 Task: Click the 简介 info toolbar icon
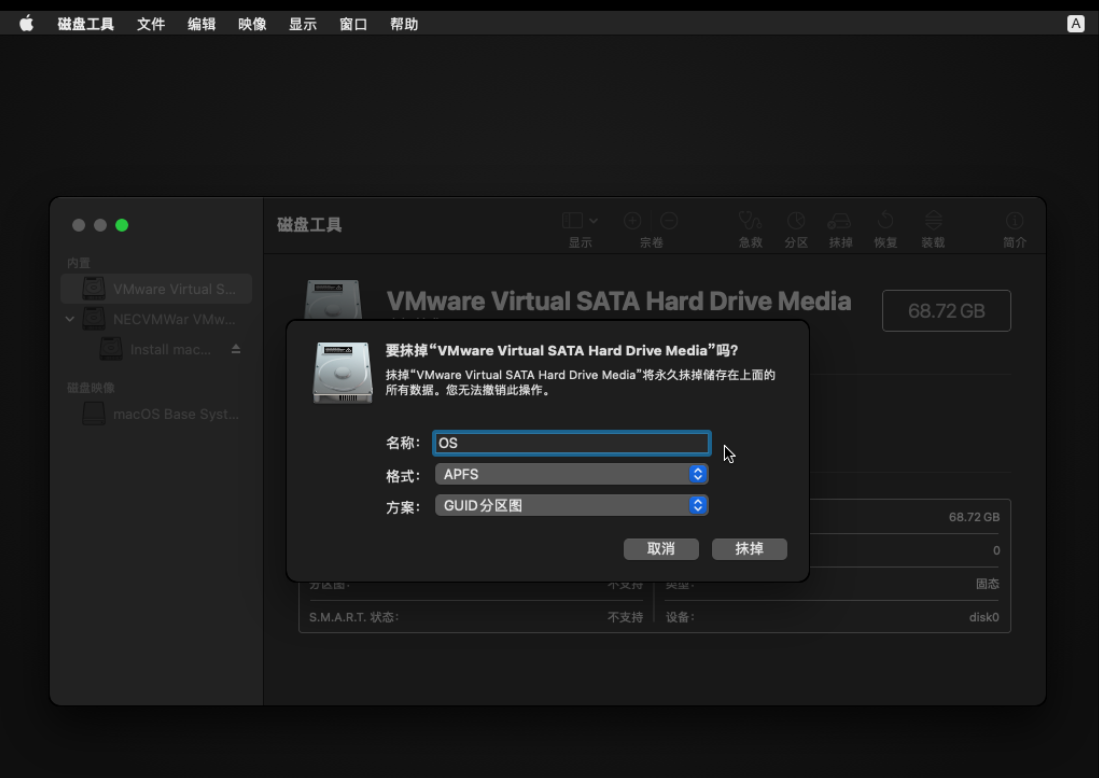click(1014, 221)
